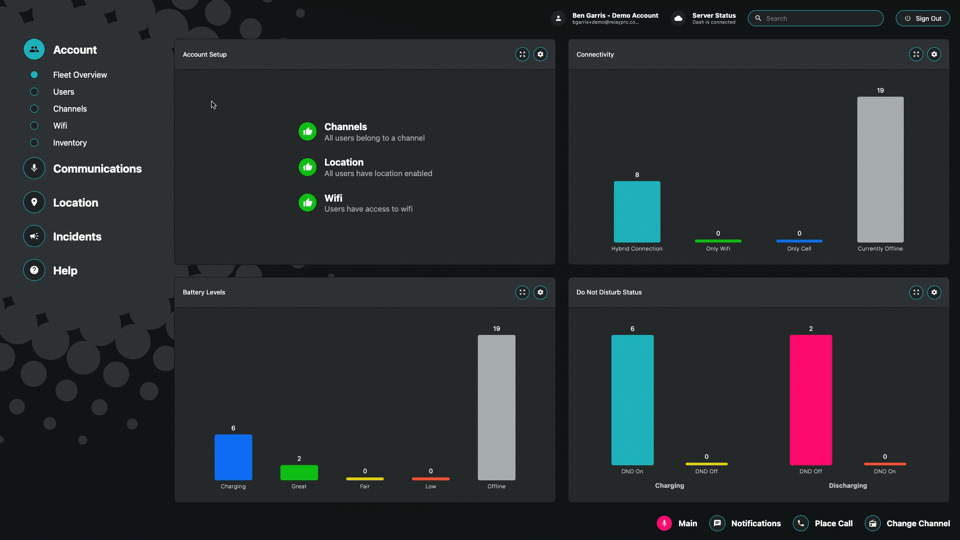Open Battery Levels panel settings gear
The image size is (960, 540).
click(x=540, y=292)
